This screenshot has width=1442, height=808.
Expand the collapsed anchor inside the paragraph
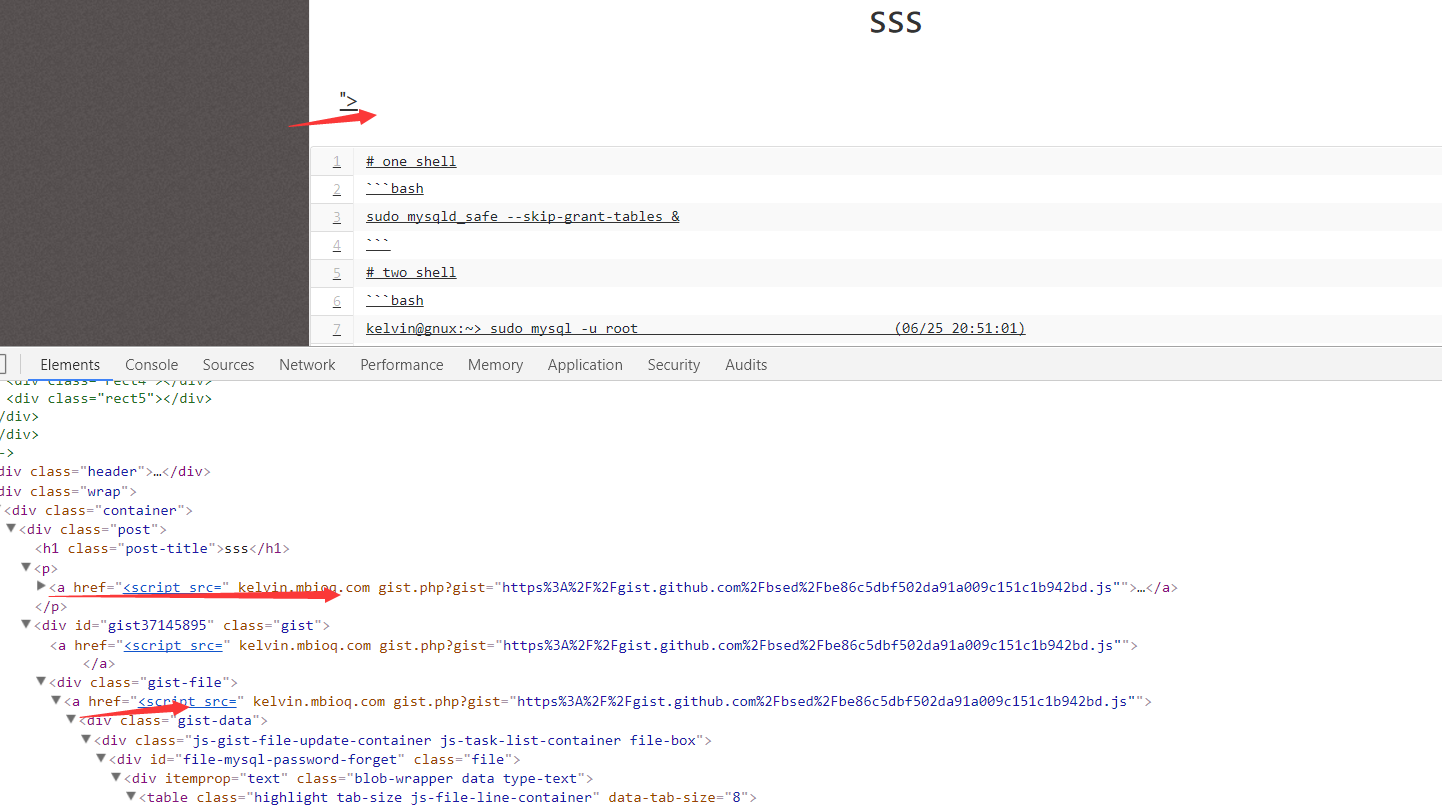39,587
